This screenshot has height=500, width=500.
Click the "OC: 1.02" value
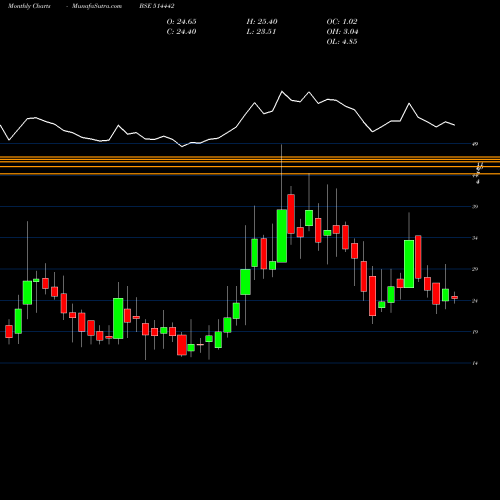(x=342, y=22)
